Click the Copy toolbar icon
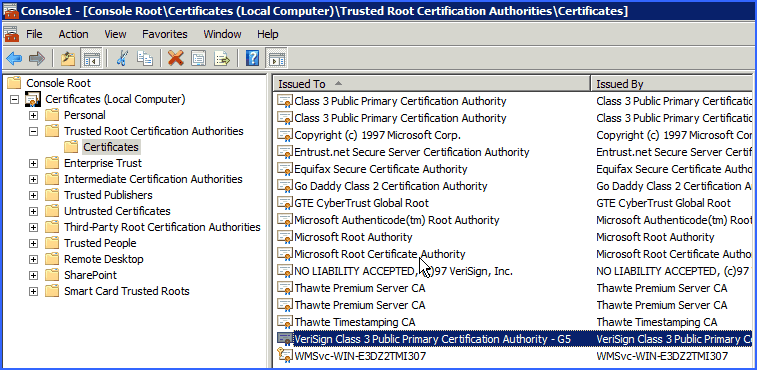This screenshot has height=370, width=757. [145, 59]
